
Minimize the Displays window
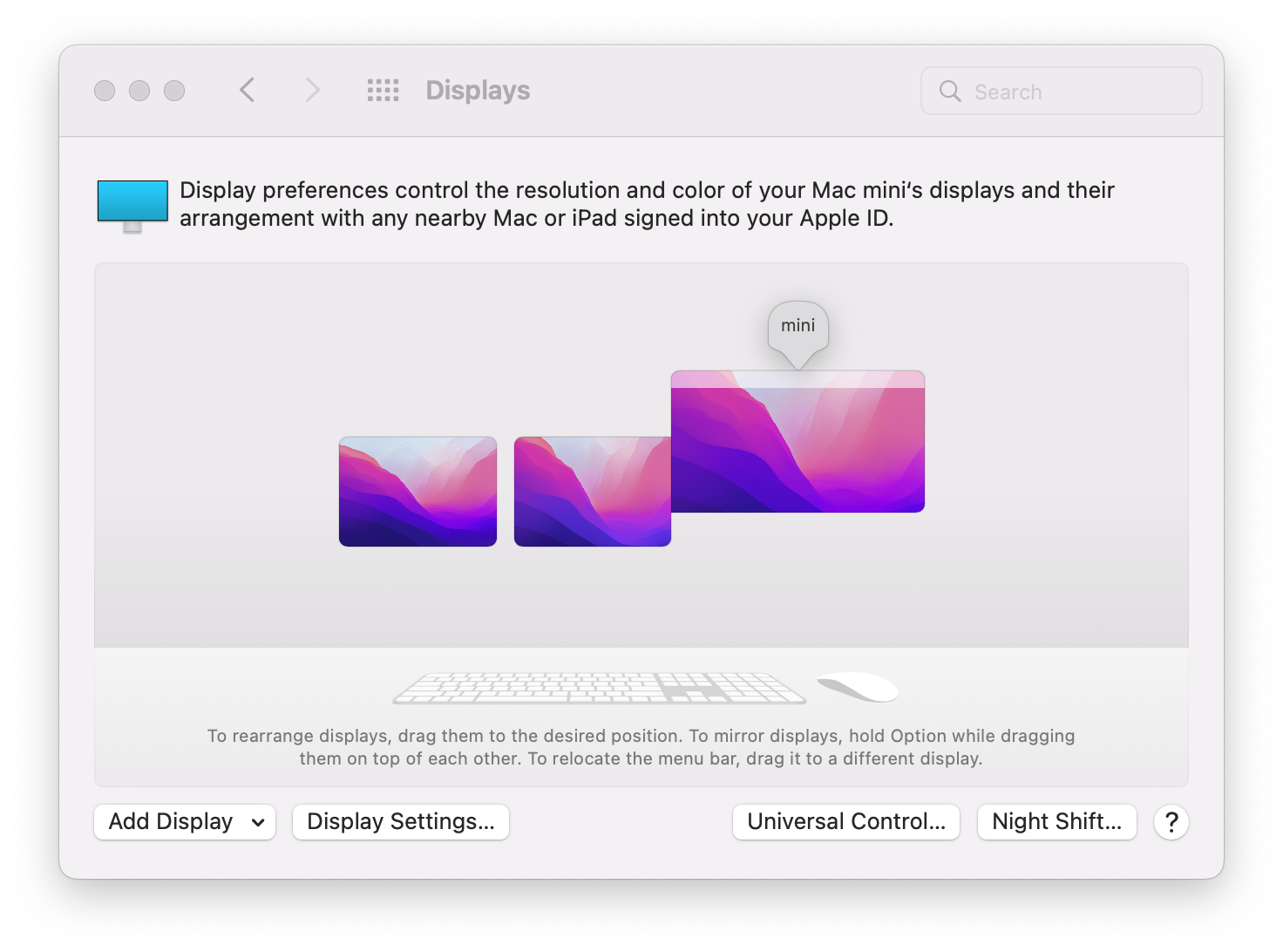139,91
